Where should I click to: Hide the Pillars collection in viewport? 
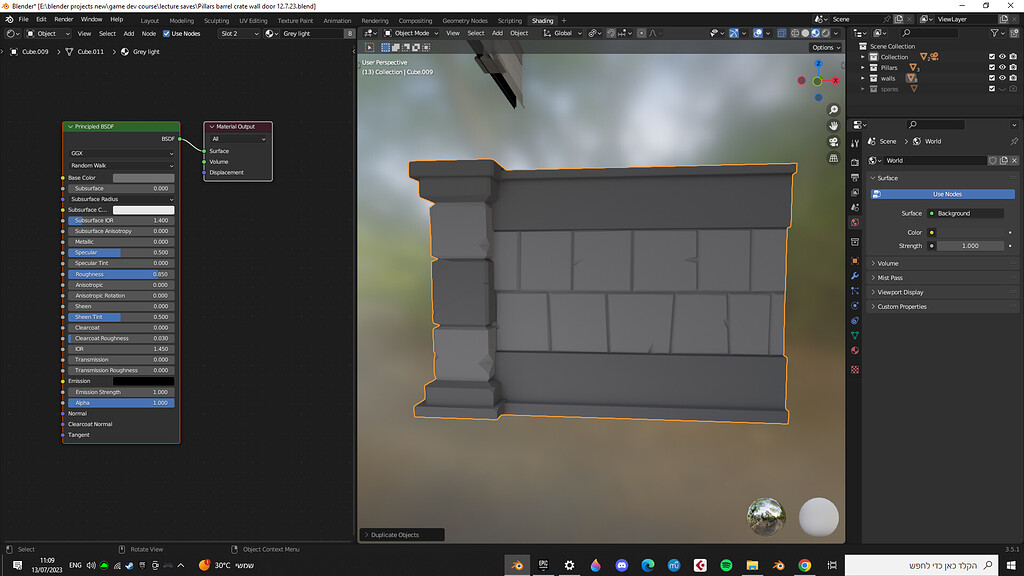pos(1003,67)
